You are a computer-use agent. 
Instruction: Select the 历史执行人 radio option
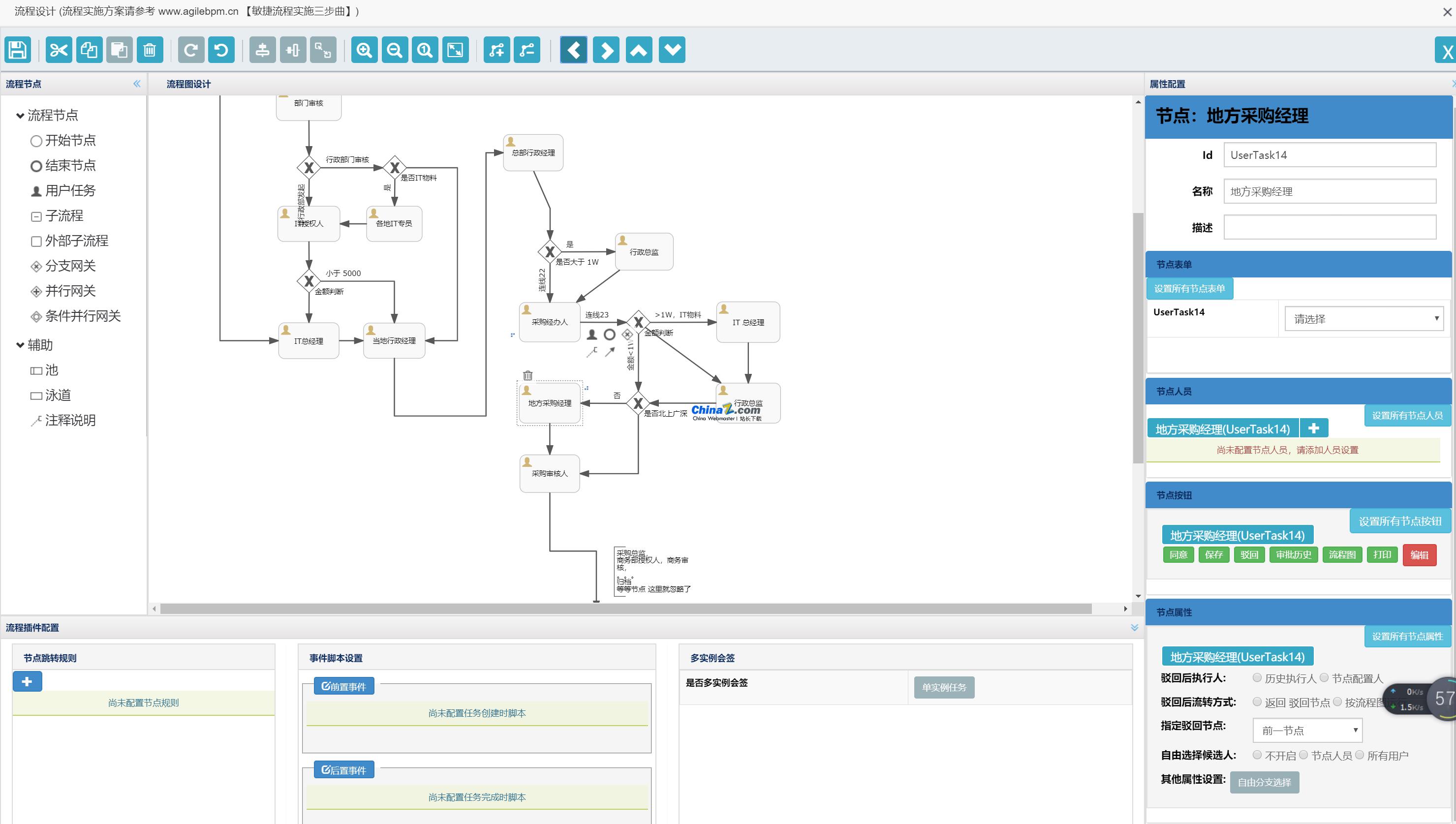coord(1257,677)
